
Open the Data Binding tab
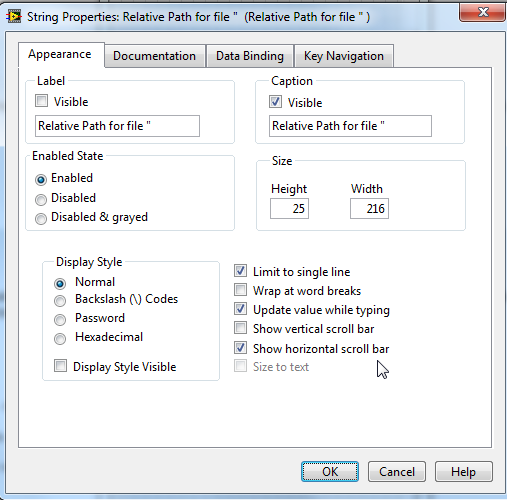[x=250, y=56]
